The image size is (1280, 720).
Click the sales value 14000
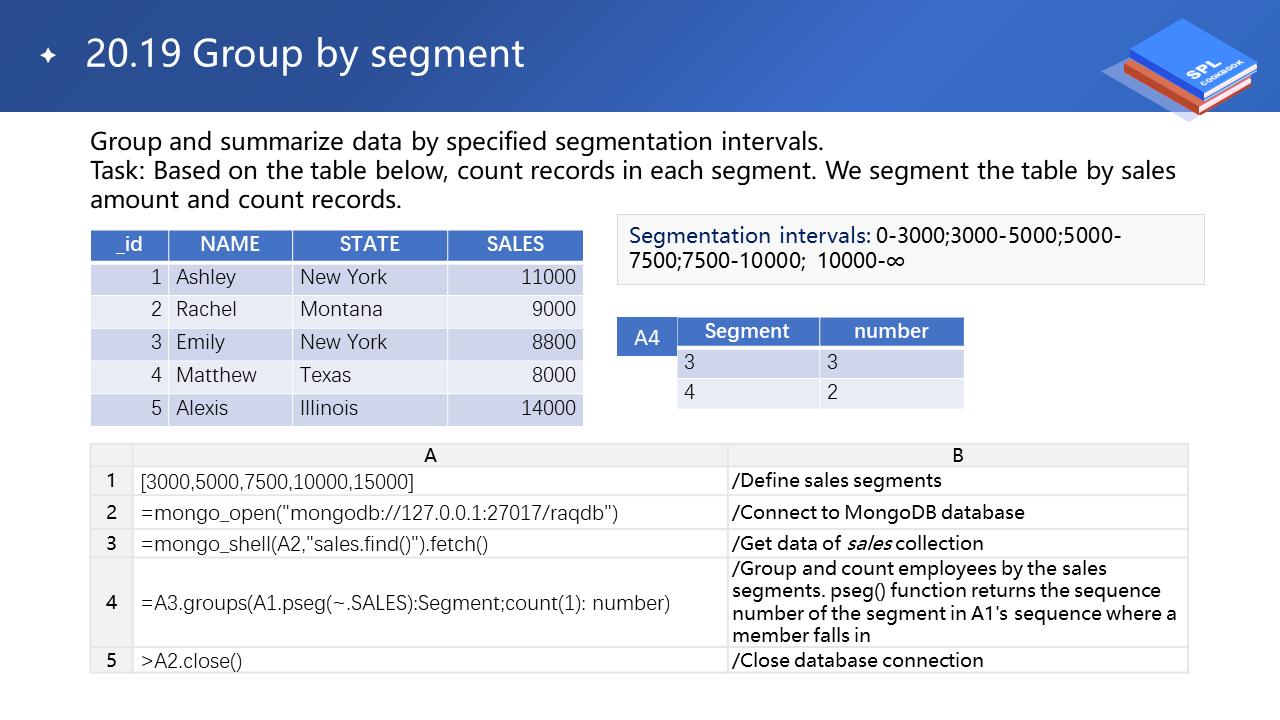click(515, 408)
